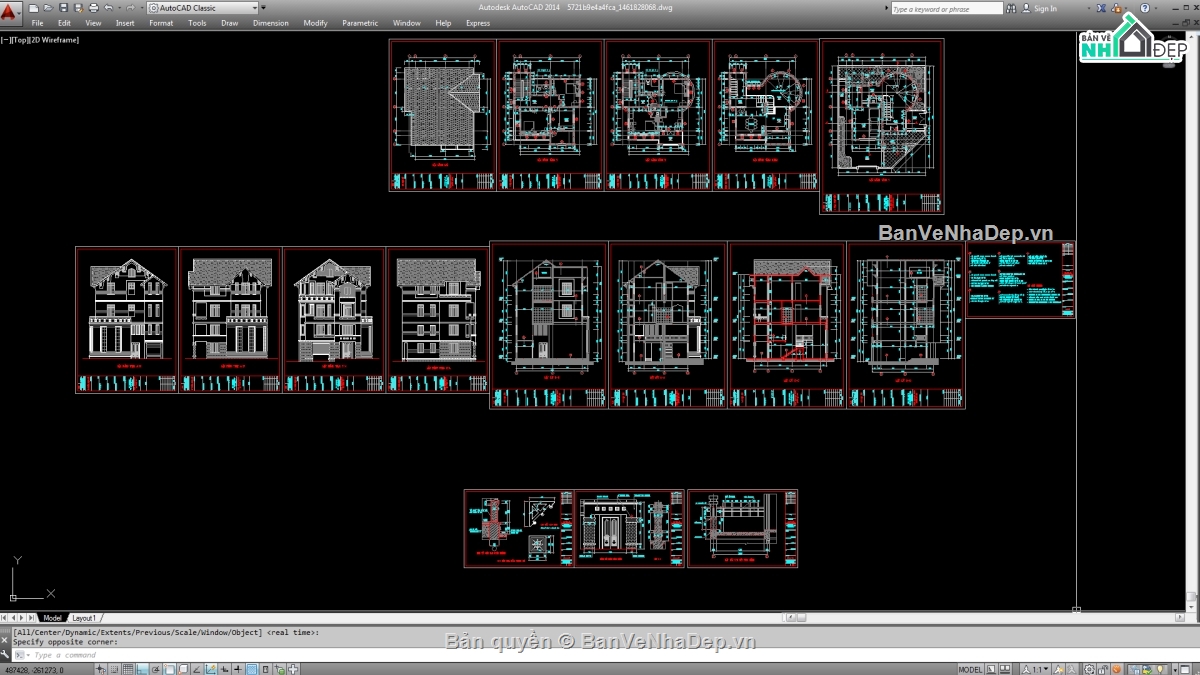Select the New document icon

[x=33, y=7]
